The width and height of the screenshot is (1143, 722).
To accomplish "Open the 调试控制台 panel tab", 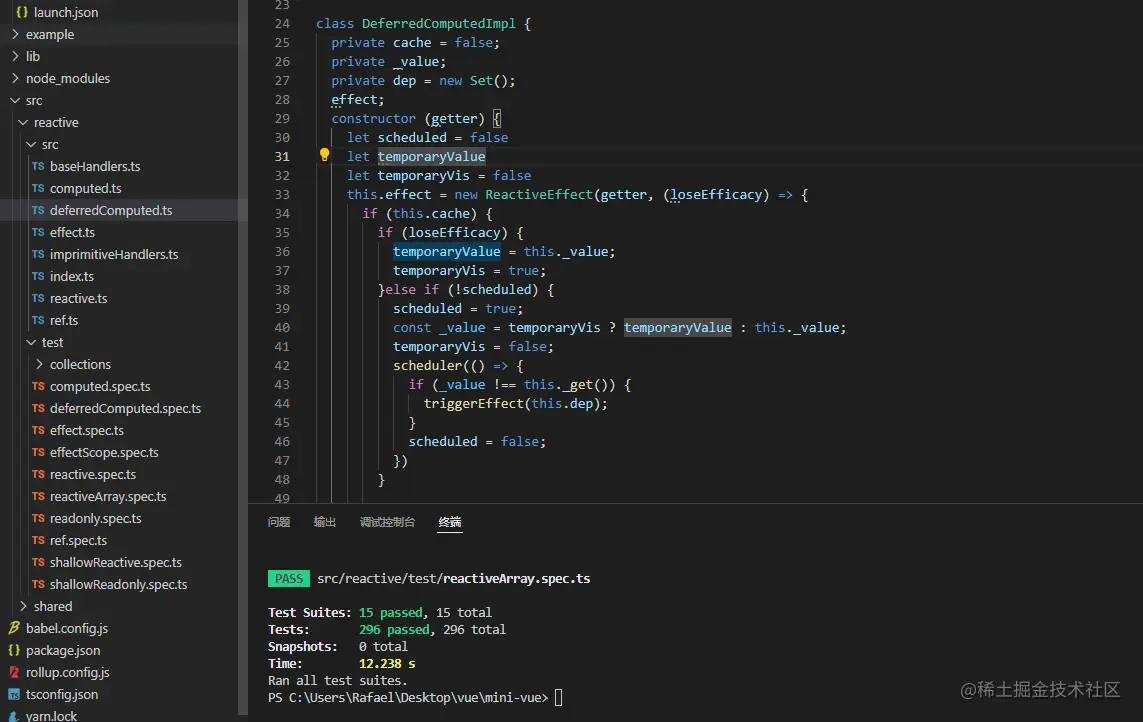I will point(387,522).
